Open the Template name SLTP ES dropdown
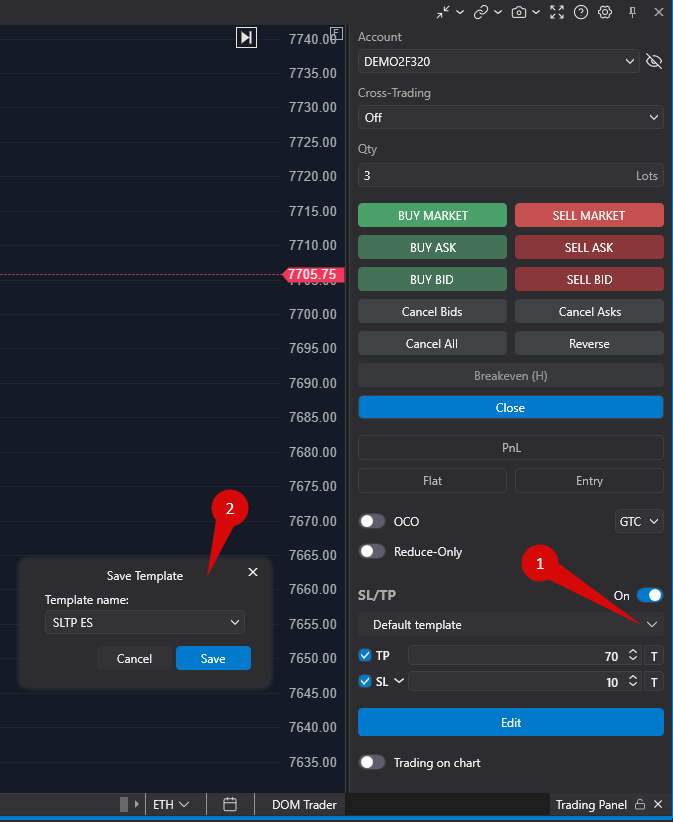Viewport: 673px width, 822px height. (145, 622)
